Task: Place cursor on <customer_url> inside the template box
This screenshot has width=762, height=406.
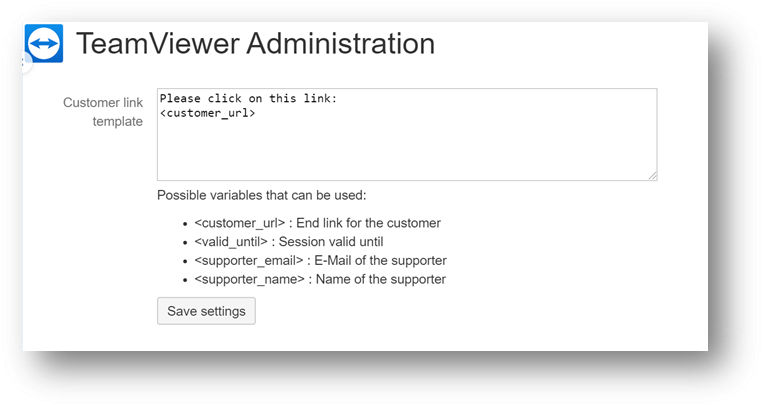Action: pyautogui.click(x=208, y=113)
